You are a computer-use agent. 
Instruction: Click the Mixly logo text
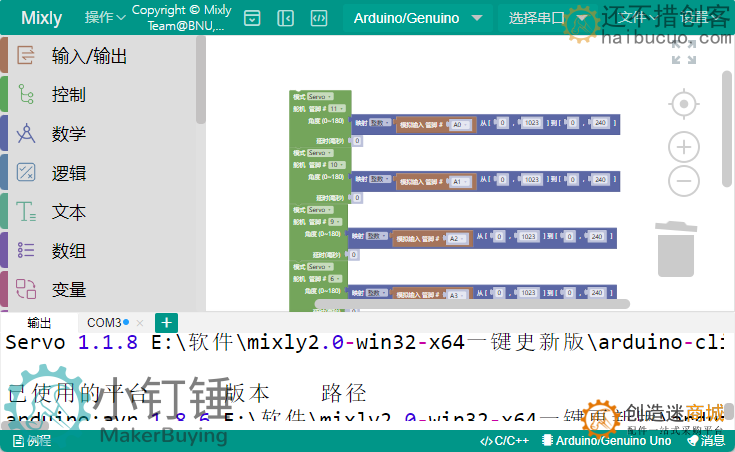click(x=41, y=18)
